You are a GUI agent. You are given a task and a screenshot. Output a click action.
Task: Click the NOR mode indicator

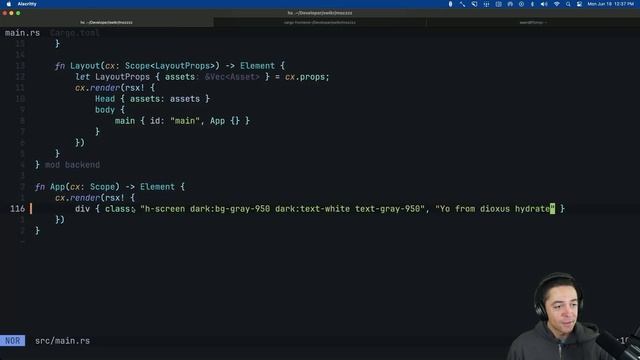pyautogui.click(x=13, y=341)
